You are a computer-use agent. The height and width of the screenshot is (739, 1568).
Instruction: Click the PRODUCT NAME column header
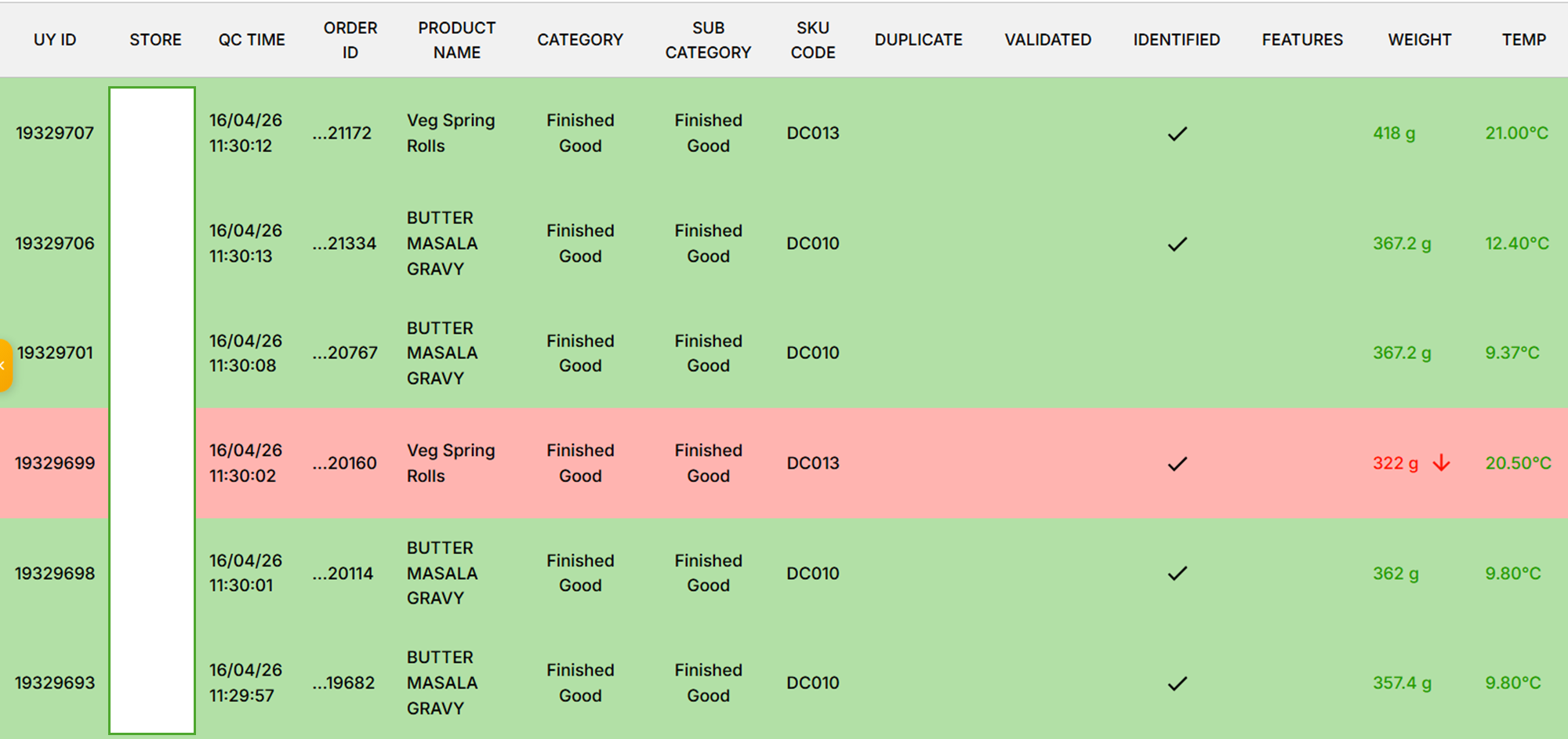456,40
